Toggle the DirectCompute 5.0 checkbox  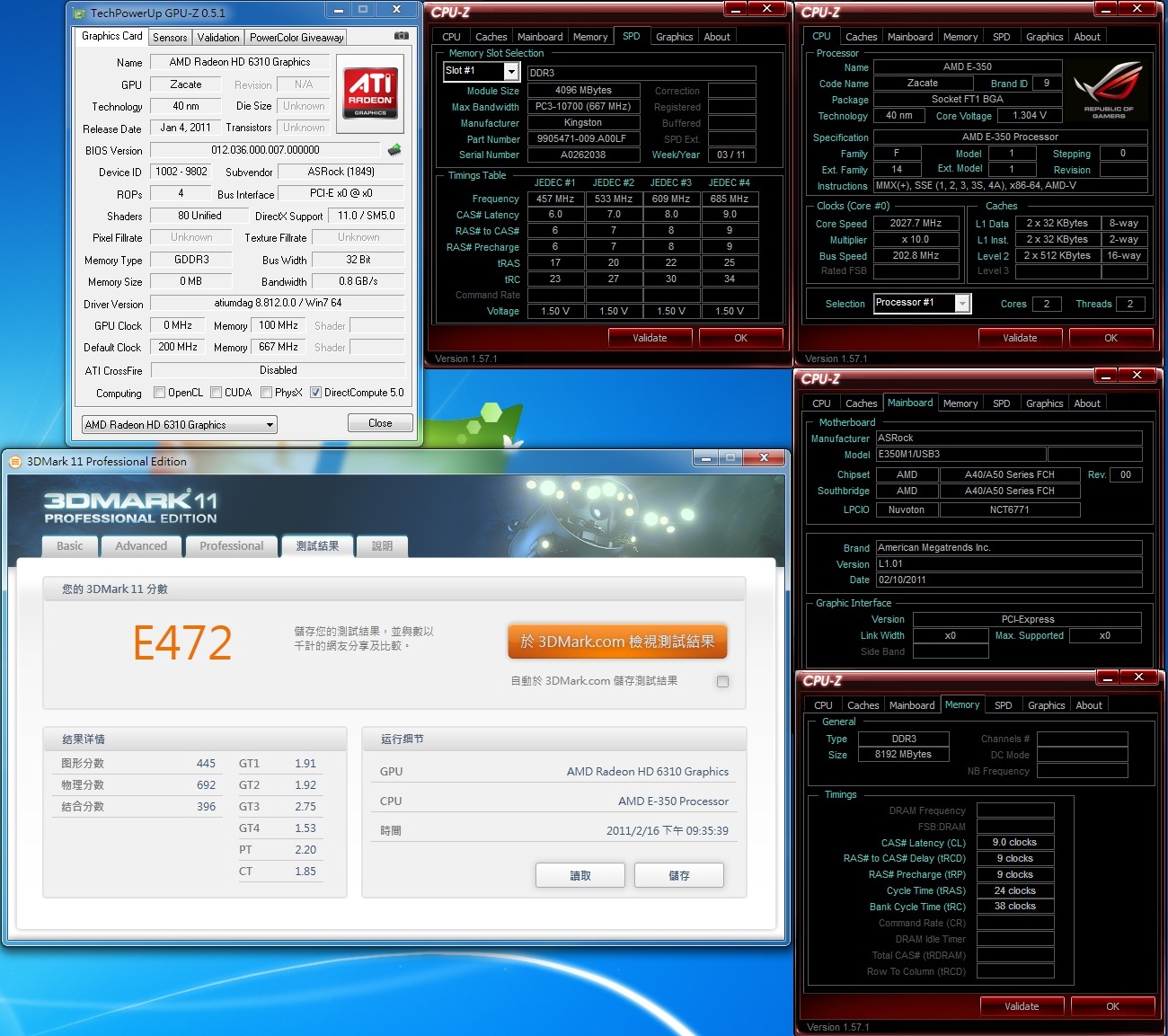[316, 393]
